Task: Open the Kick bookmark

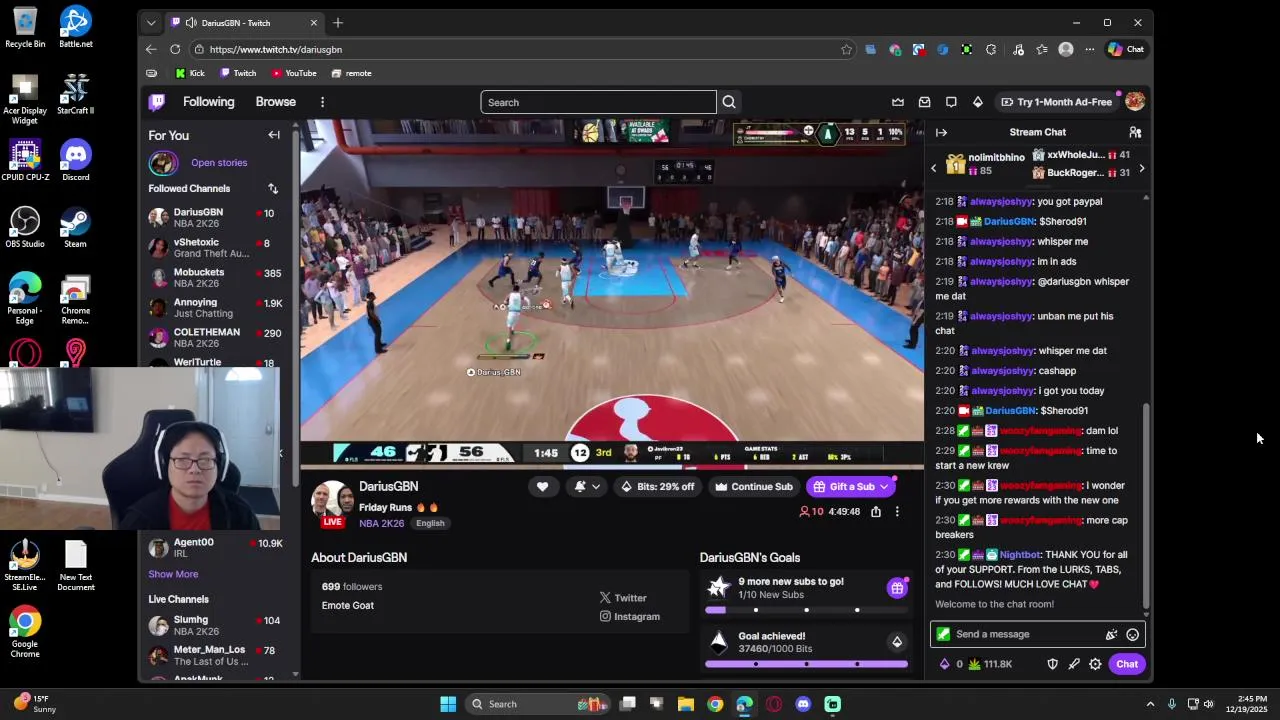Action: [x=189, y=73]
